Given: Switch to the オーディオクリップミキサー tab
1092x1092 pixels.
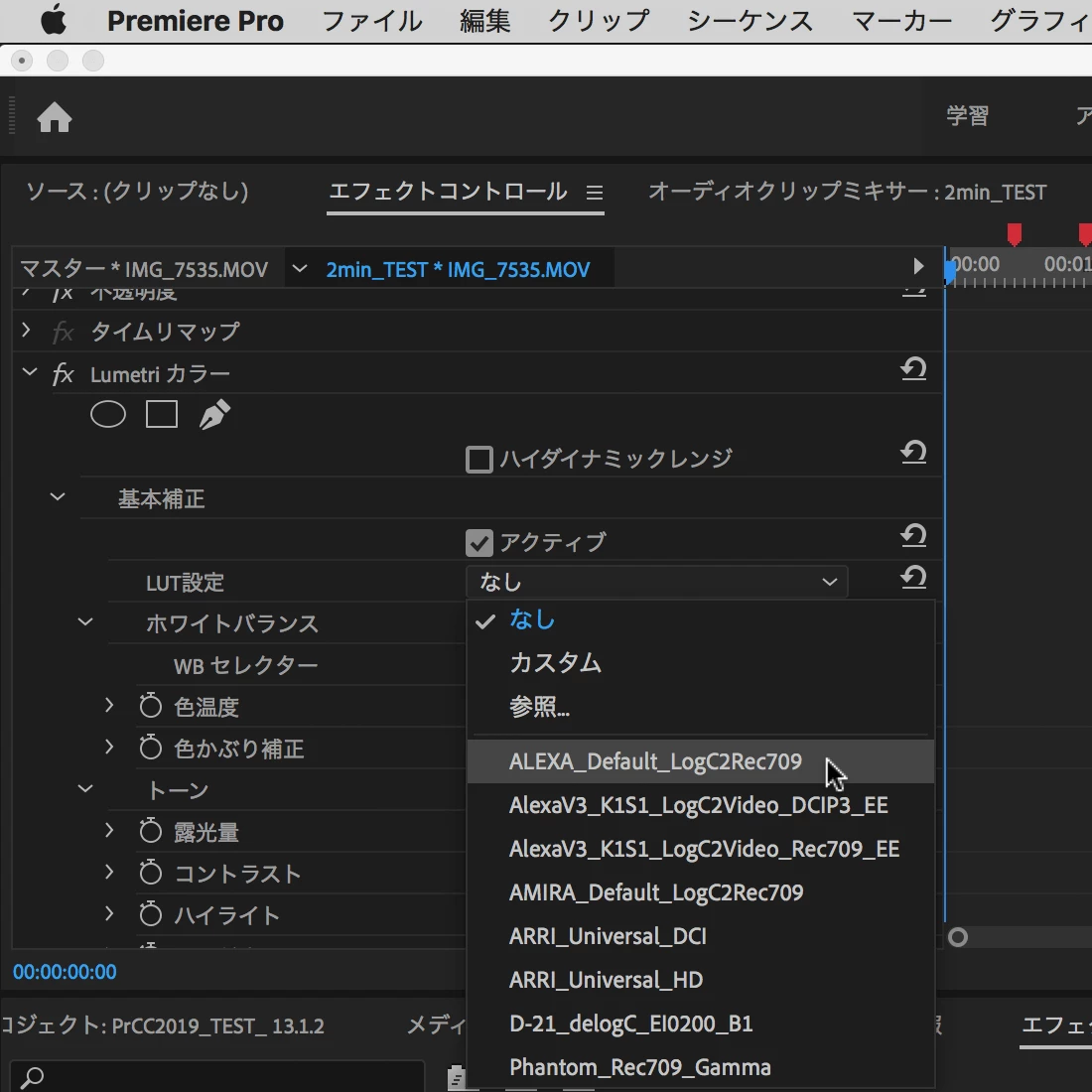Looking at the screenshot, I should (848, 192).
